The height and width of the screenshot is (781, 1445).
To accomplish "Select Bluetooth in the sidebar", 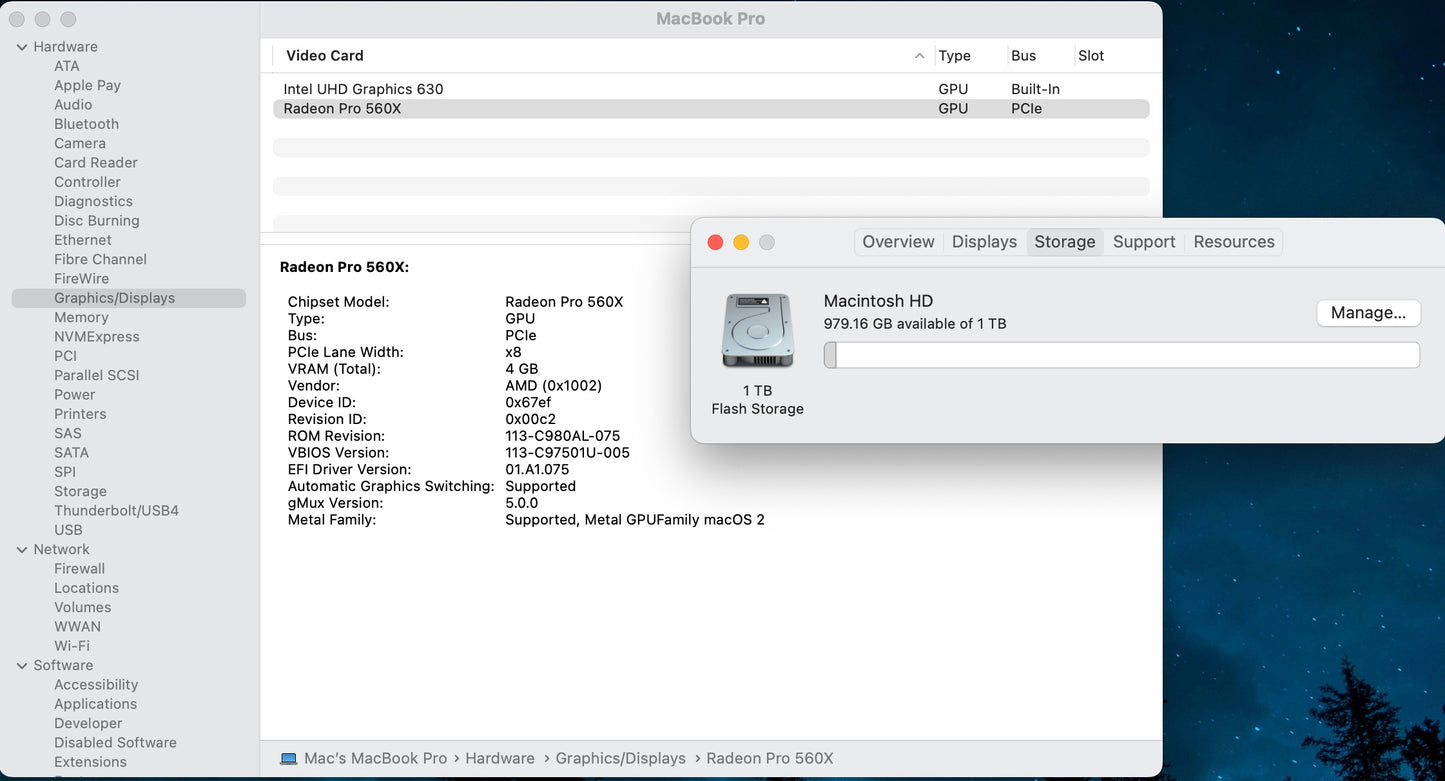I will pyautogui.click(x=86, y=123).
